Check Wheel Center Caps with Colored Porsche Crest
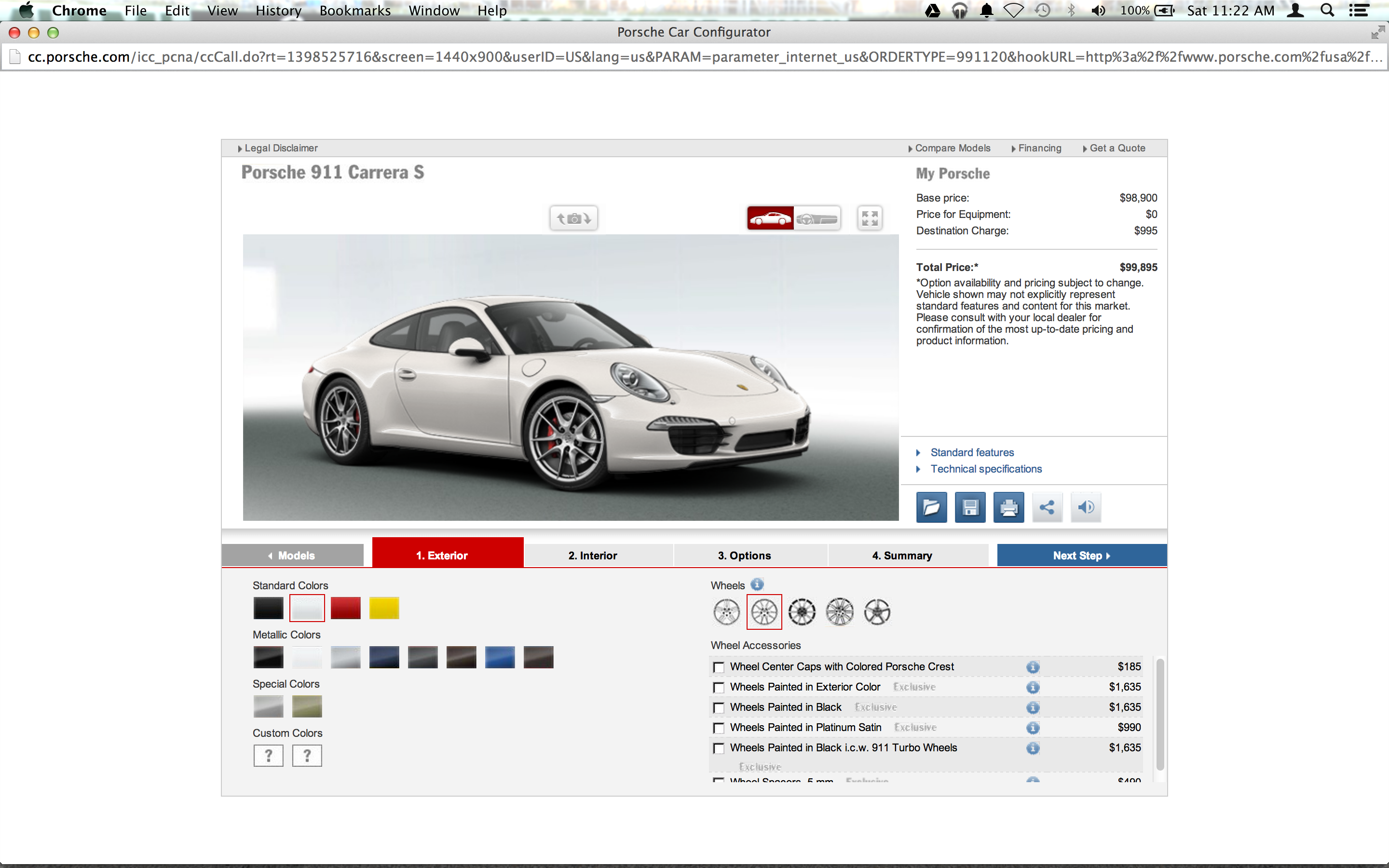The image size is (1389, 868). point(718,667)
